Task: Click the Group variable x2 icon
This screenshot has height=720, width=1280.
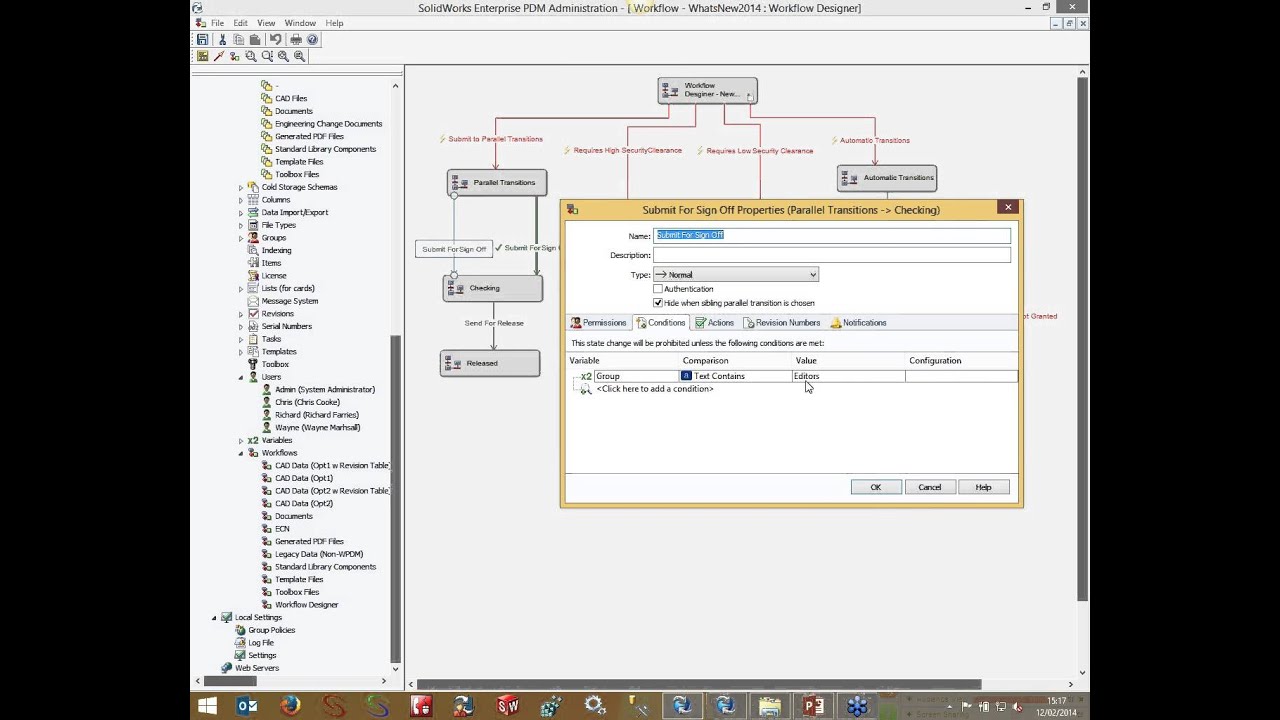Action: point(587,376)
